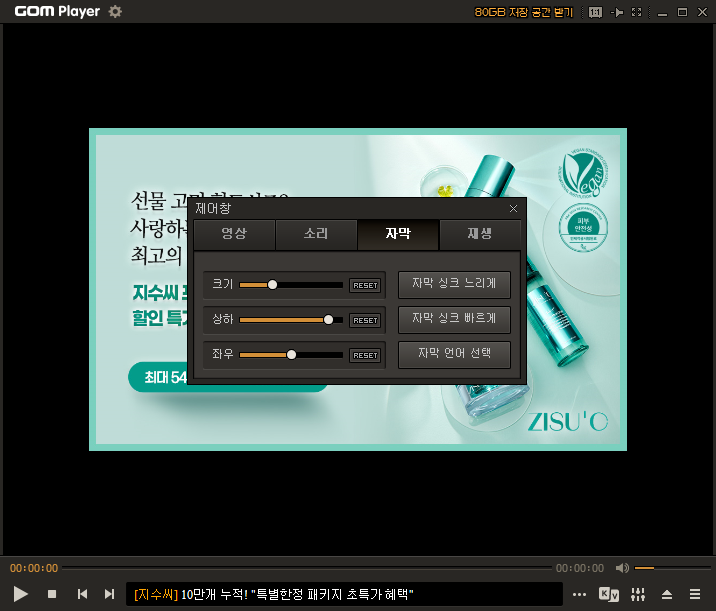The image size is (716, 611).
Task: Open the playlist menu icon
Action: (695, 594)
